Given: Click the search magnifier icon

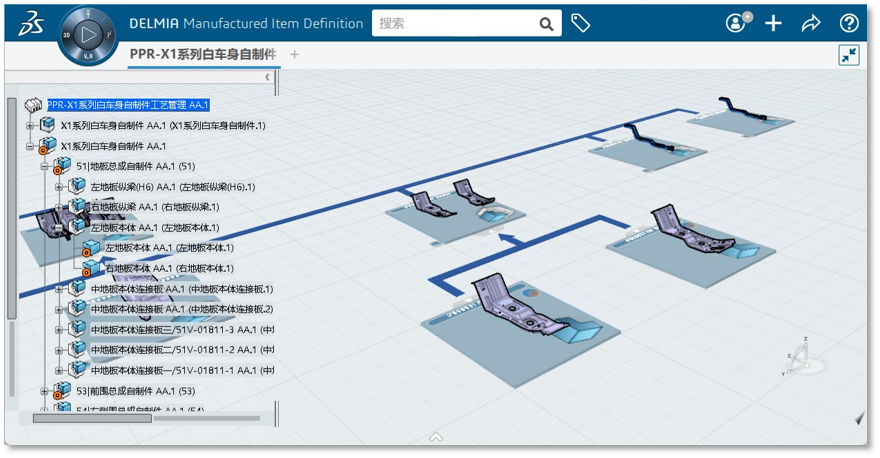Looking at the screenshot, I should pos(546,24).
